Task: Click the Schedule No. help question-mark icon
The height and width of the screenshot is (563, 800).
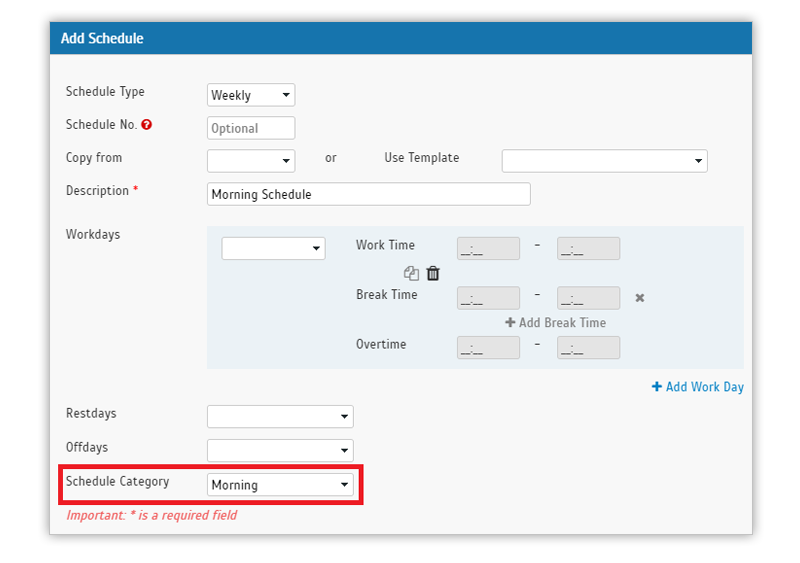Action: pyautogui.click(x=146, y=125)
